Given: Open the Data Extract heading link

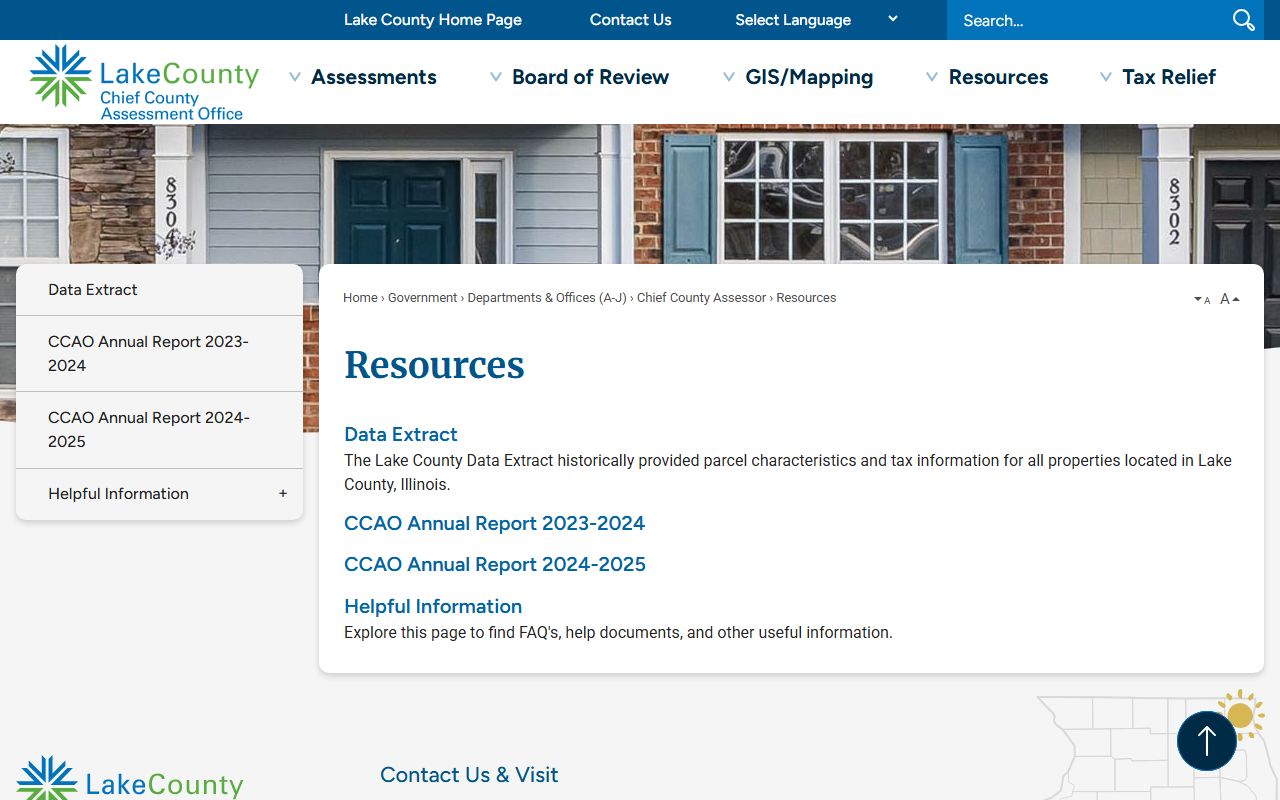Looking at the screenshot, I should pyautogui.click(x=401, y=435).
